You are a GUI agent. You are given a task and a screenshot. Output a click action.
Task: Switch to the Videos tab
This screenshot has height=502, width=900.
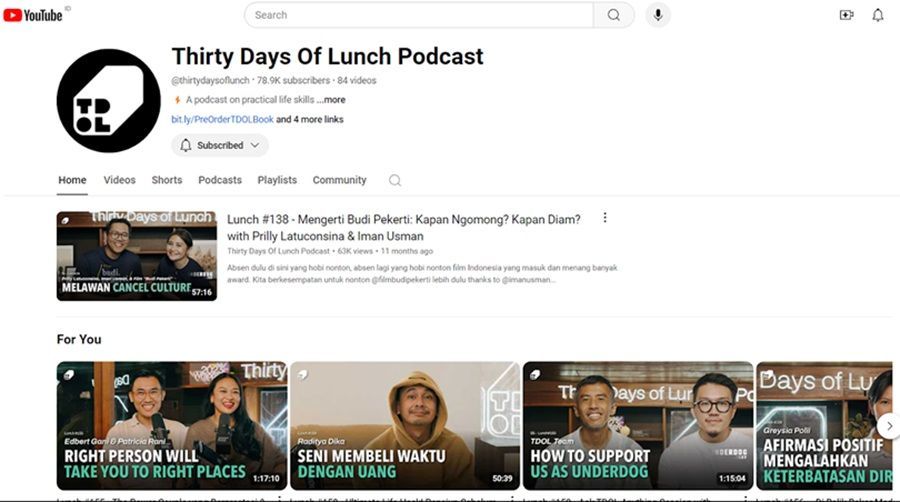pyautogui.click(x=119, y=180)
